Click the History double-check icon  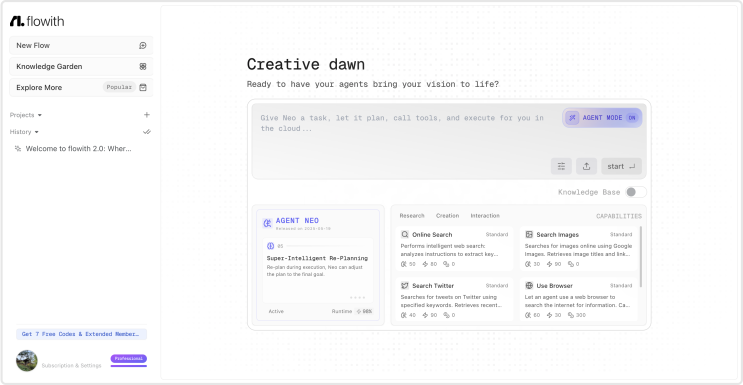point(147,132)
